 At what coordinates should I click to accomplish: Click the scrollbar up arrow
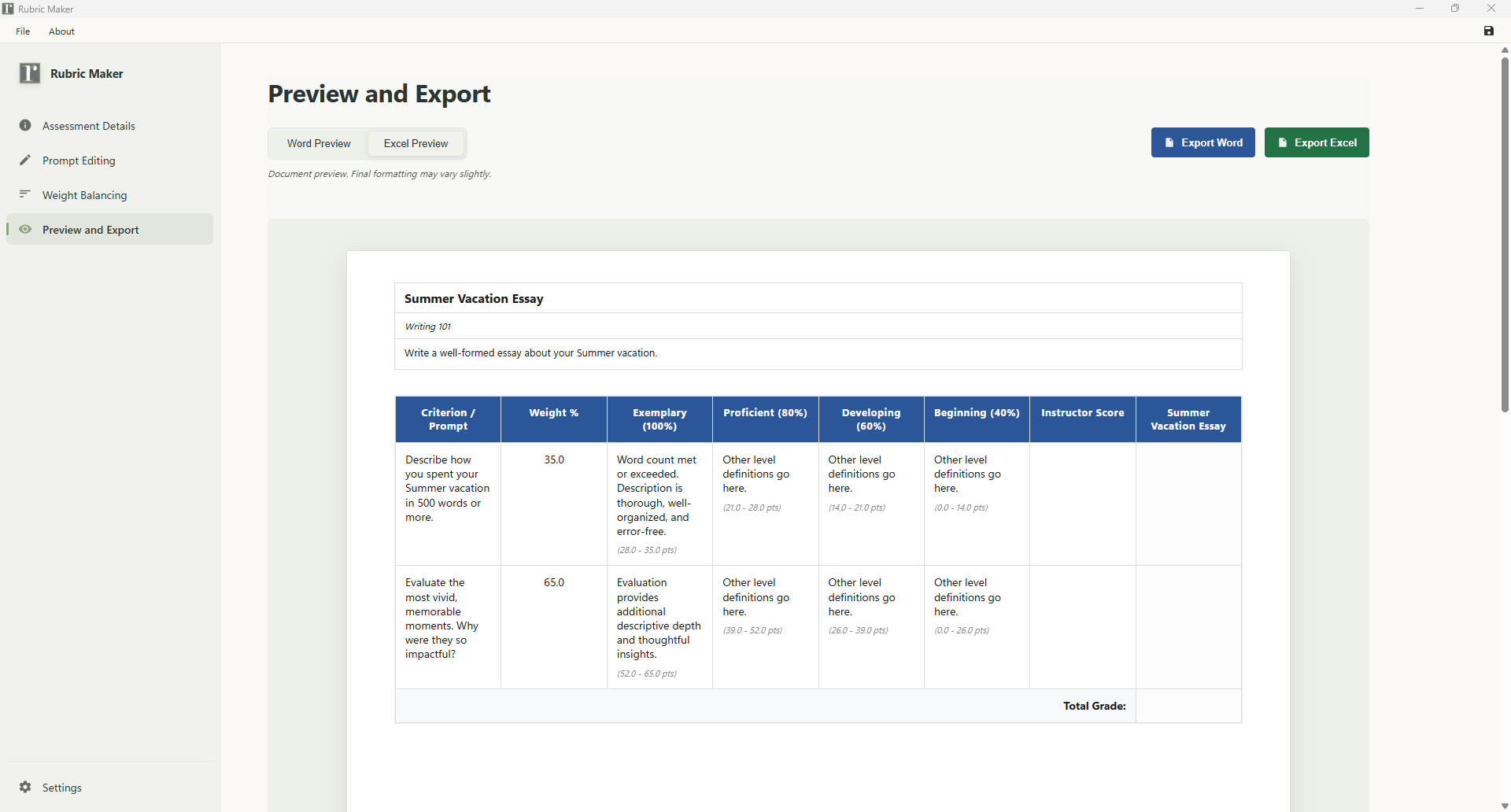tap(1505, 50)
